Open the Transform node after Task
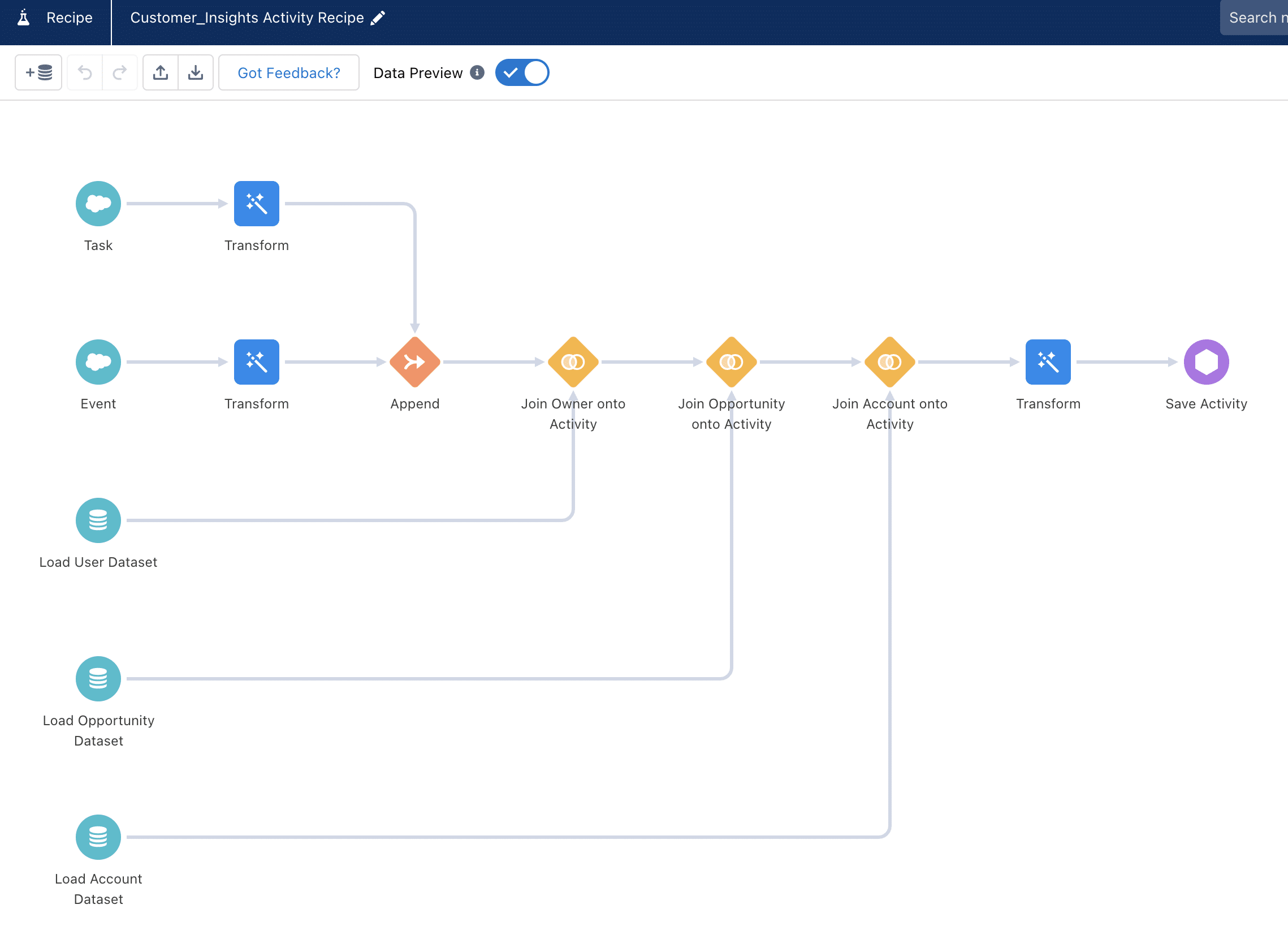The height and width of the screenshot is (939, 1288). [257, 204]
